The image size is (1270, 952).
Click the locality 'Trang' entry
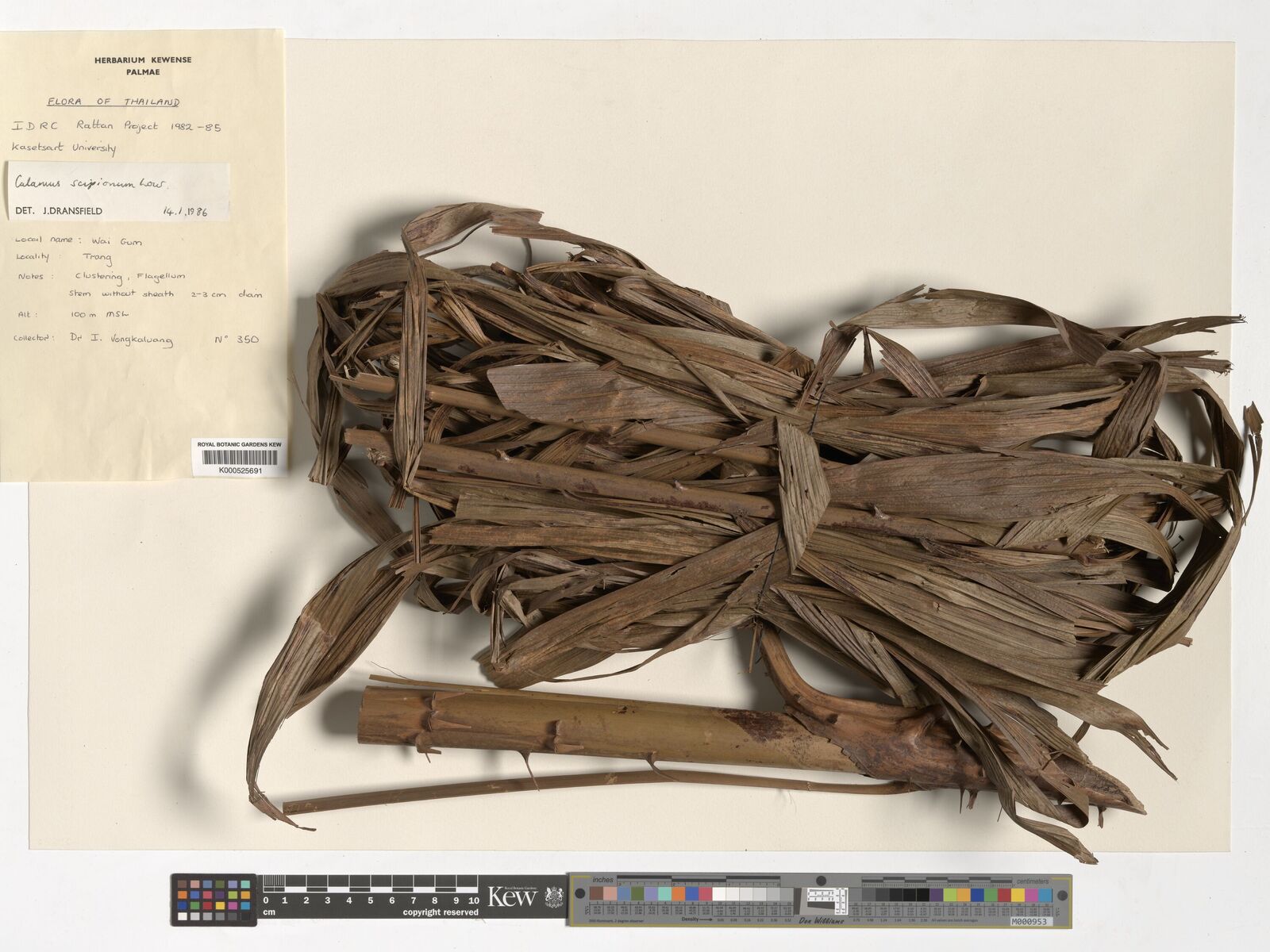[97, 258]
